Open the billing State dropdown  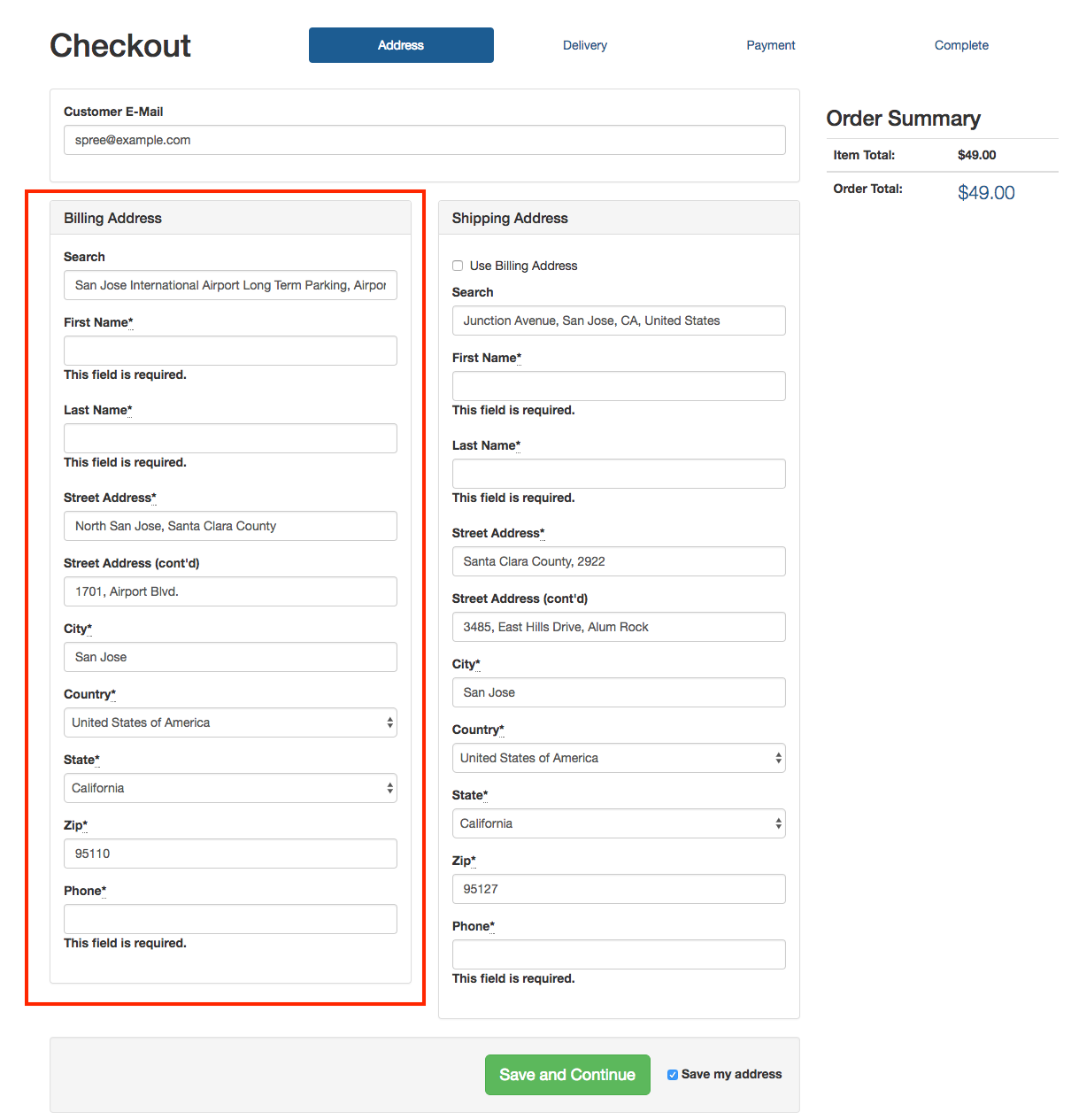tap(230, 788)
